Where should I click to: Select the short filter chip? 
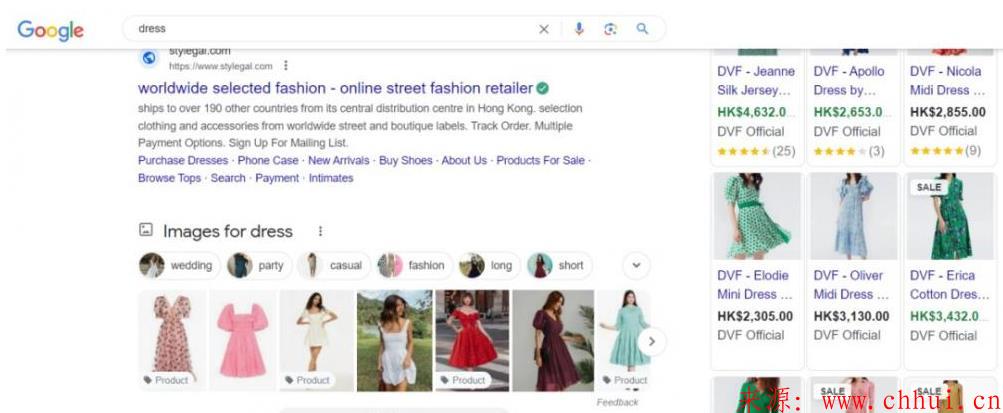tap(559, 265)
